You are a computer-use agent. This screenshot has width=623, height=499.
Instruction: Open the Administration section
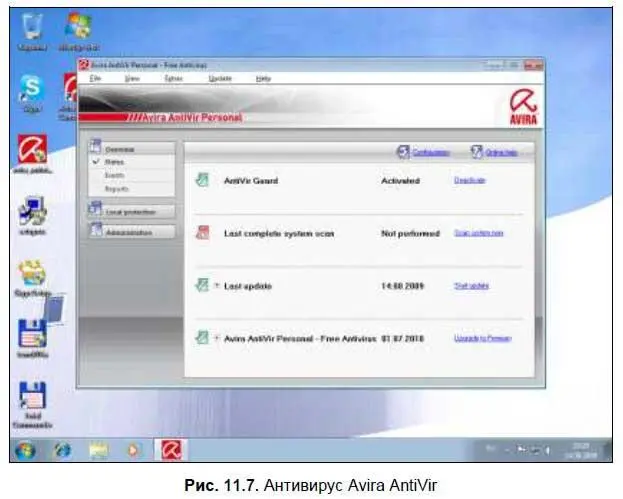[x=132, y=232]
